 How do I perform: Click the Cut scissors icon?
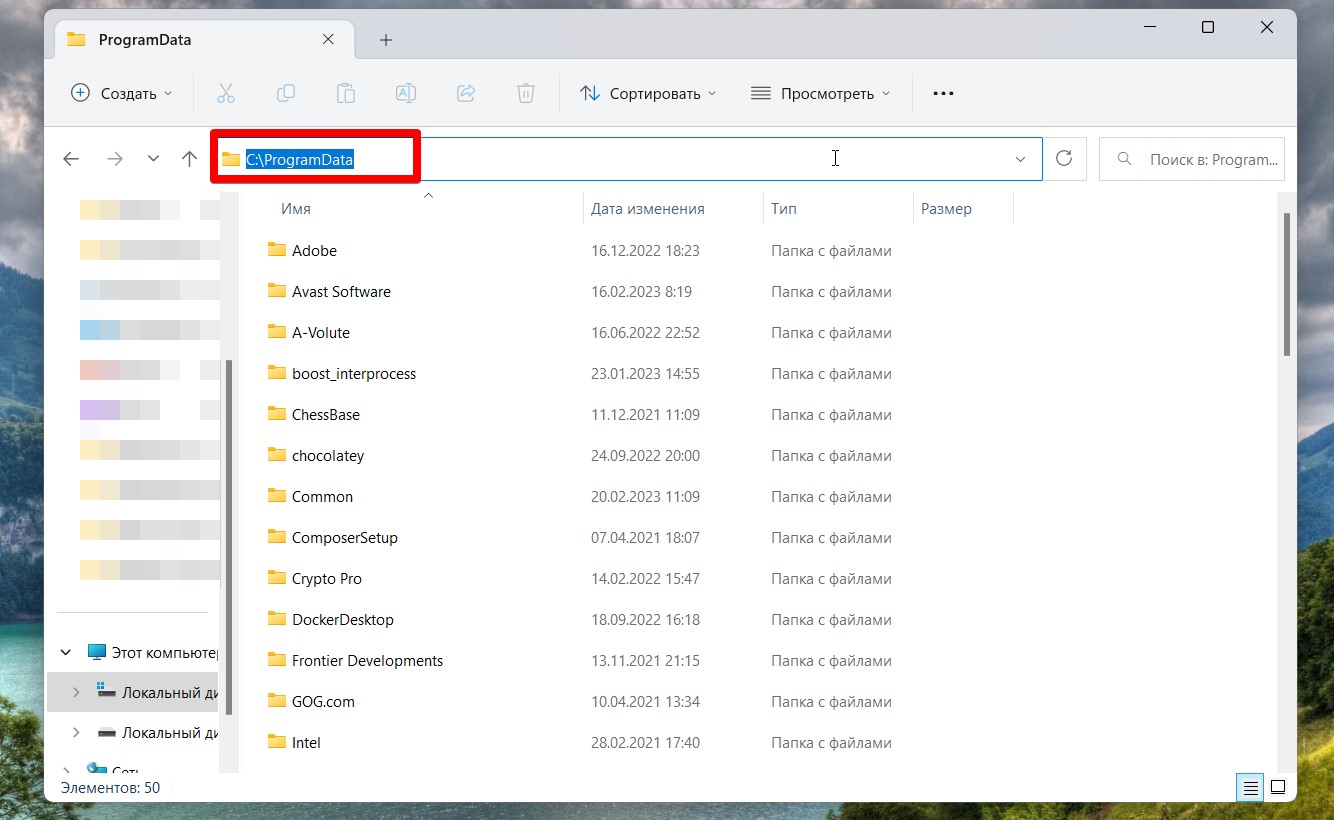pos(225,93)
